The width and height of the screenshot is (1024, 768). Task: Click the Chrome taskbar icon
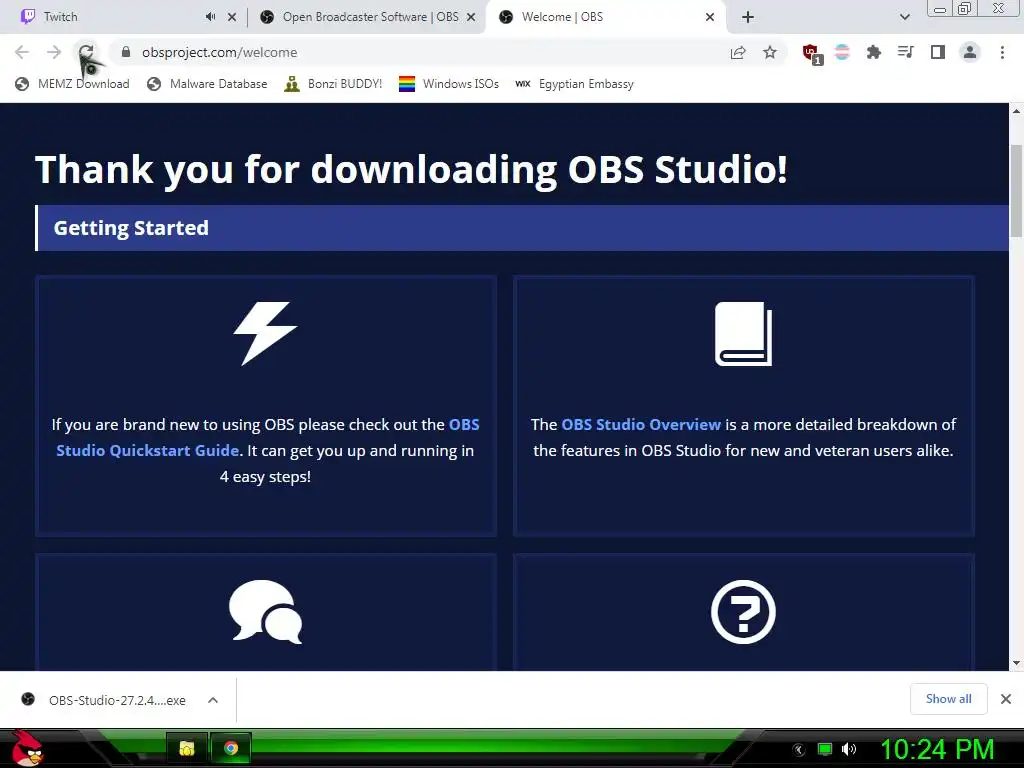[231, 748]
